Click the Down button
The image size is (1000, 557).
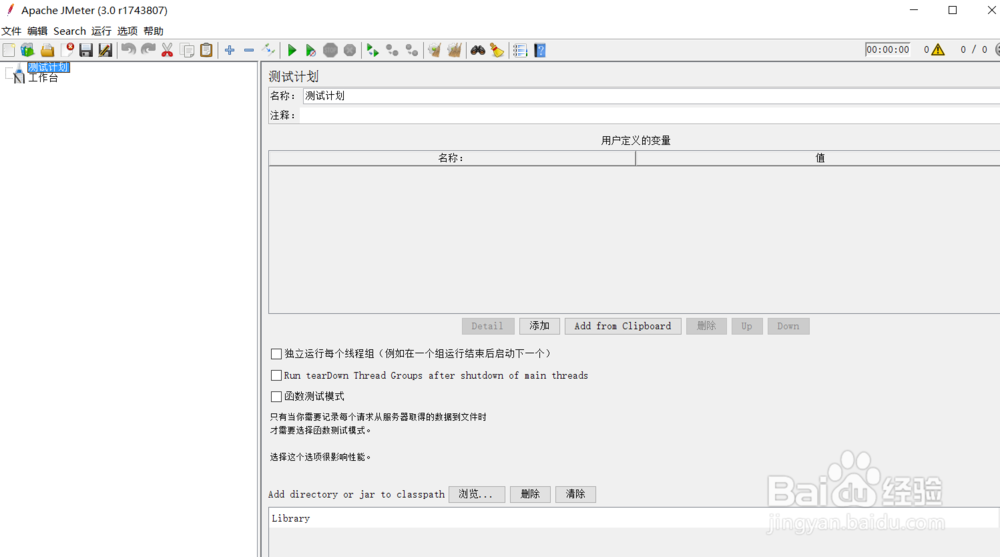[x=788, y=326]
